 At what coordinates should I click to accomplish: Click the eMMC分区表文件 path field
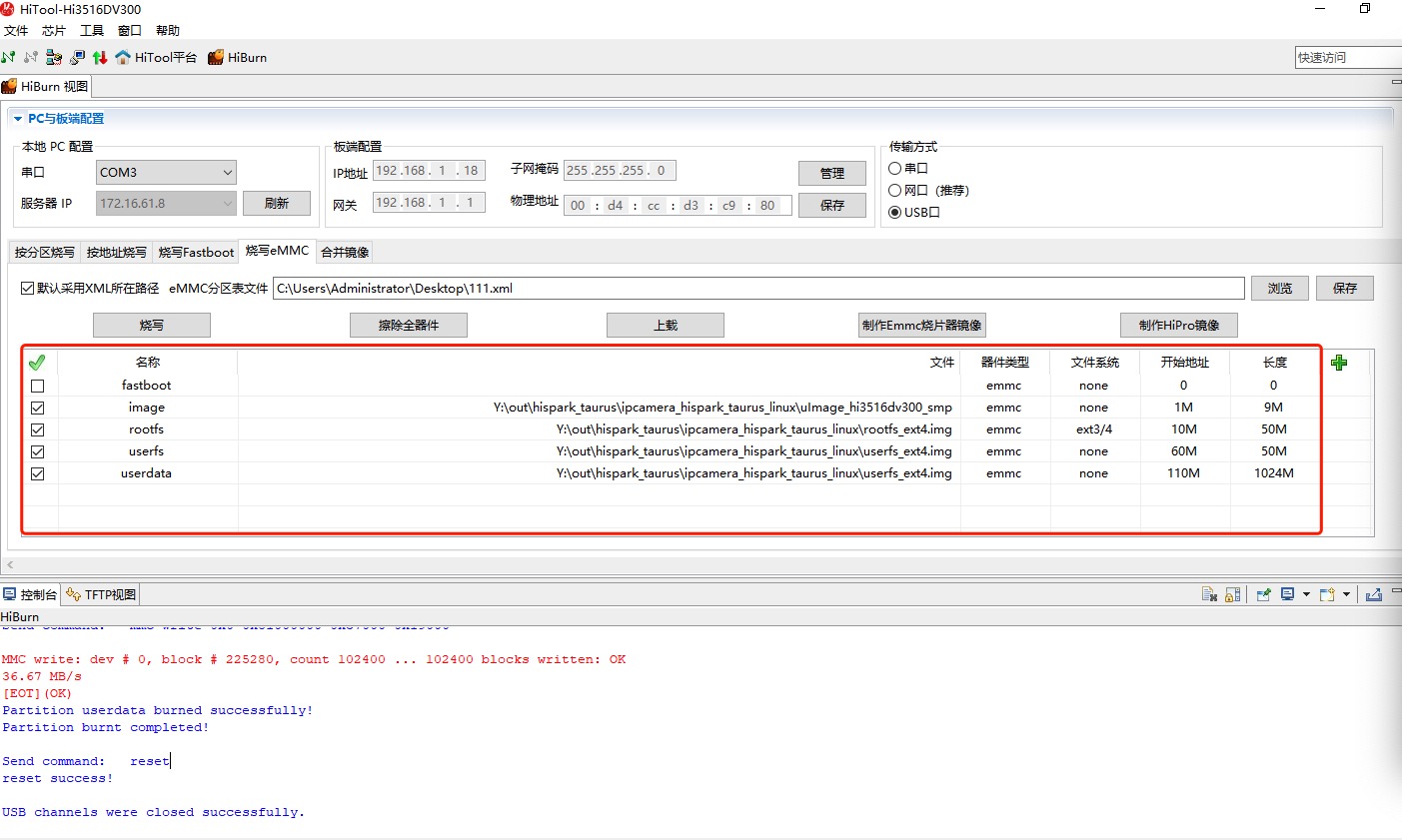[758, 288]
